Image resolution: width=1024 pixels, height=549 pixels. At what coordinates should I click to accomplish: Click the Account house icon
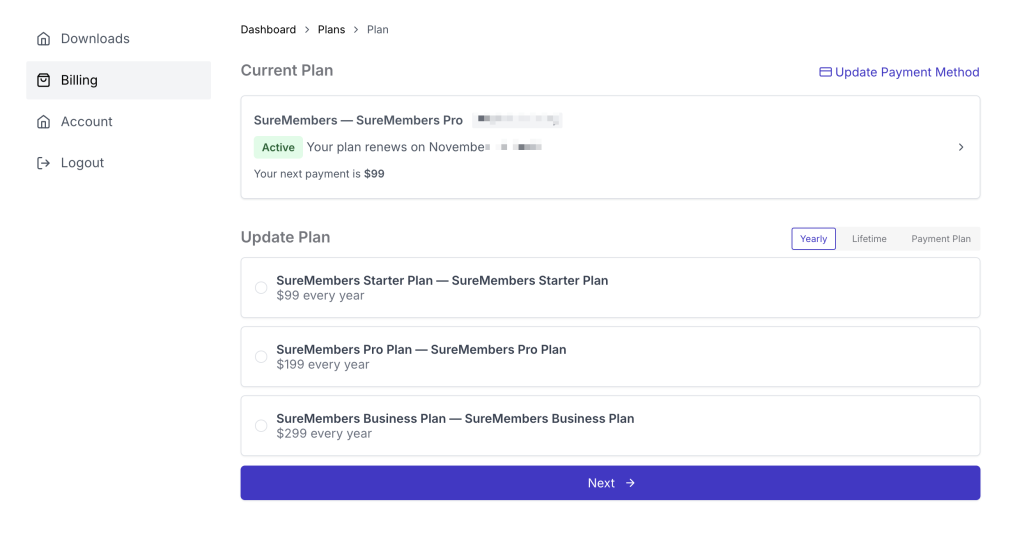(43, 122)
